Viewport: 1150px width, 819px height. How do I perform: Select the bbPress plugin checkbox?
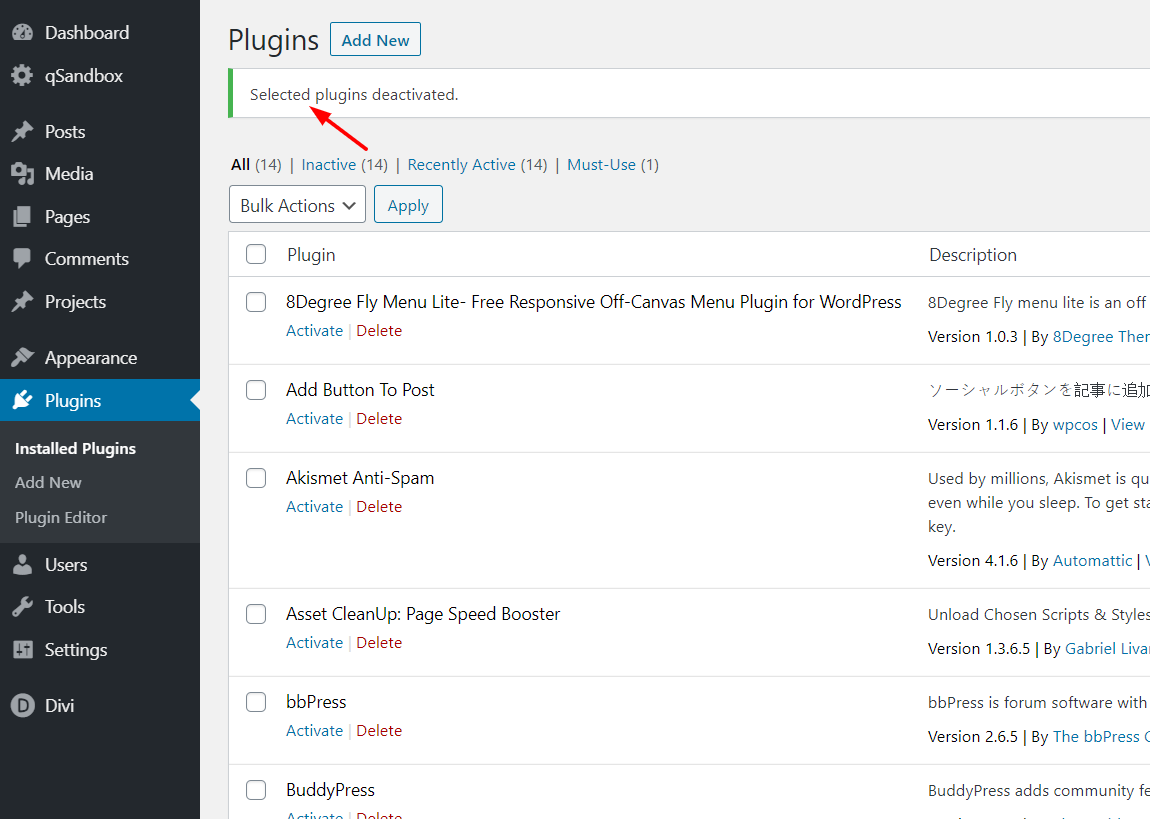click(x=256, y=702)
